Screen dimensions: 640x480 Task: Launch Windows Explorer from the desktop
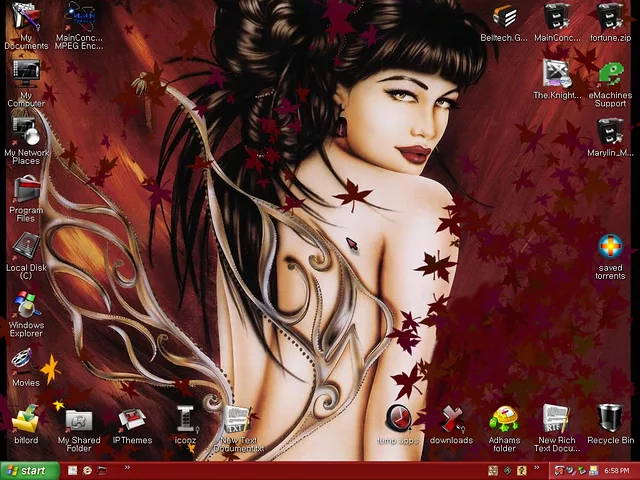coord(26,303)
